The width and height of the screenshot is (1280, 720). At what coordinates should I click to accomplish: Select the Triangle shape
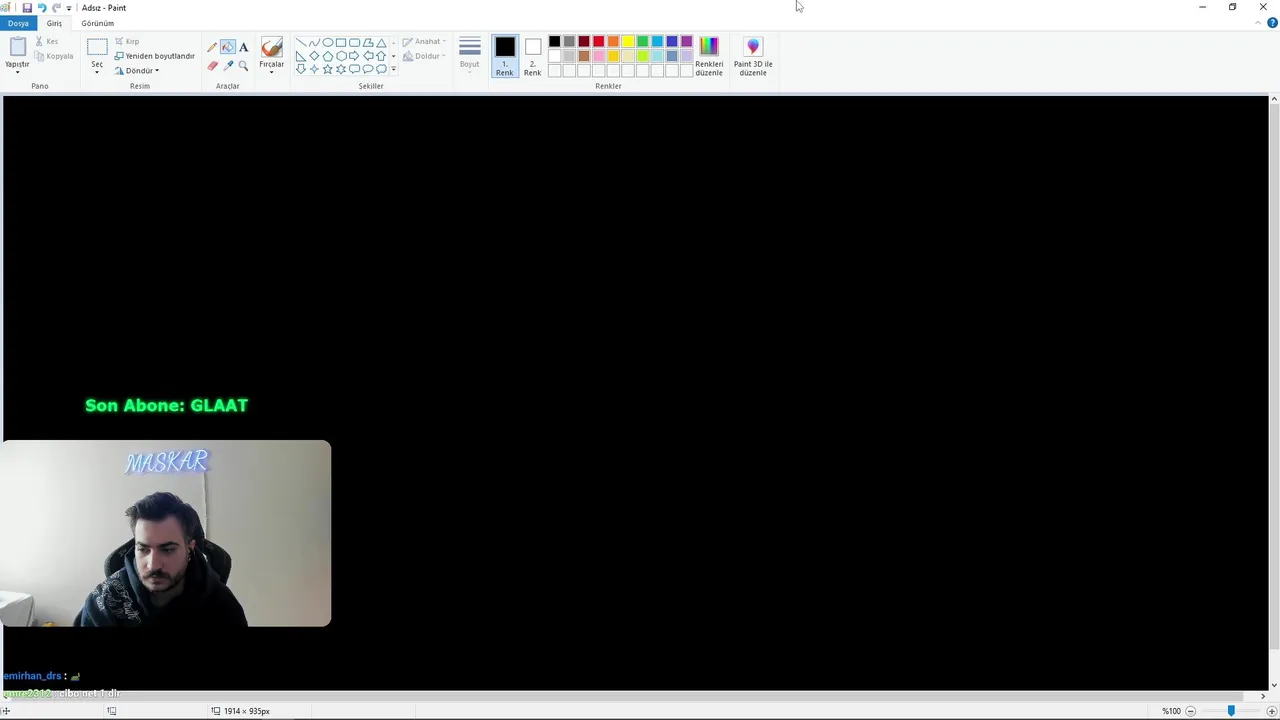click(381, 43)
